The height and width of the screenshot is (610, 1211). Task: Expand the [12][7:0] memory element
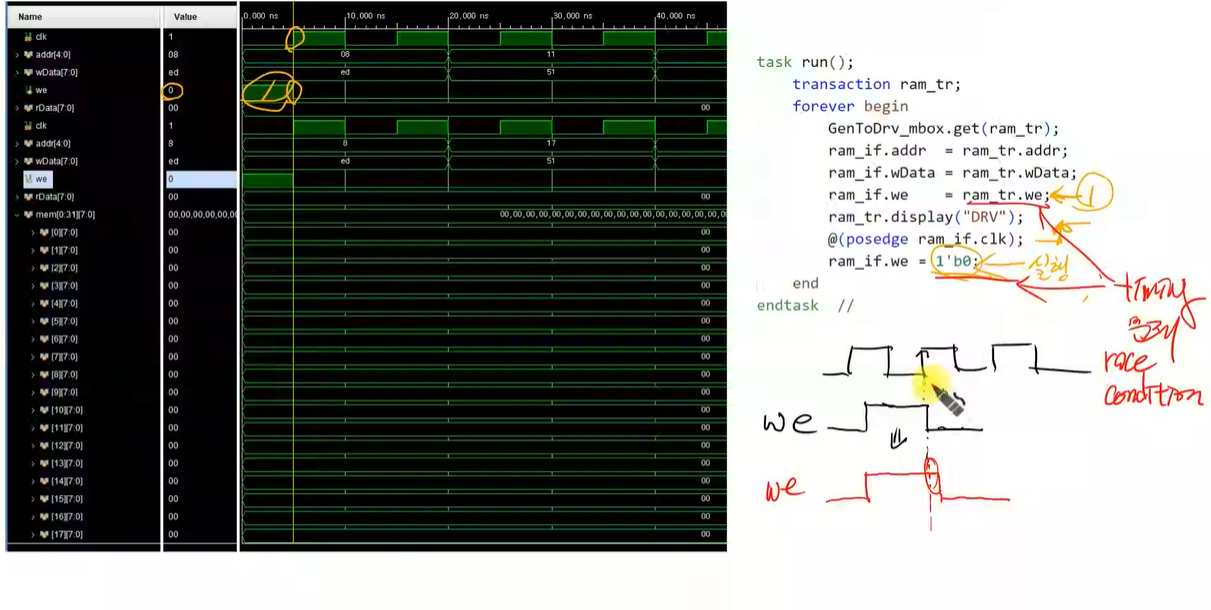coord(33,446)
